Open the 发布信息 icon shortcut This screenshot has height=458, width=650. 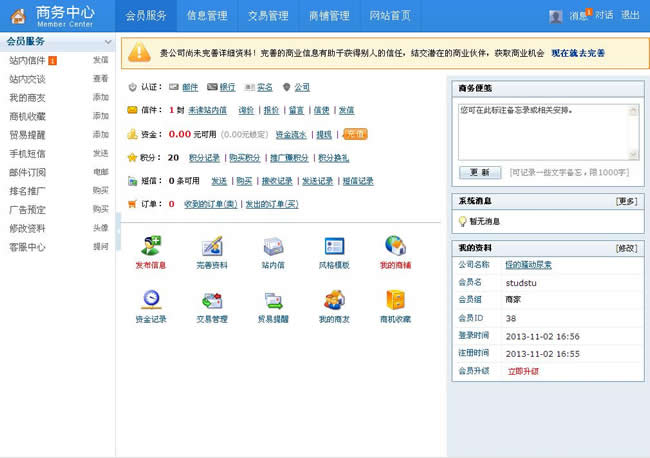point(151,246)
